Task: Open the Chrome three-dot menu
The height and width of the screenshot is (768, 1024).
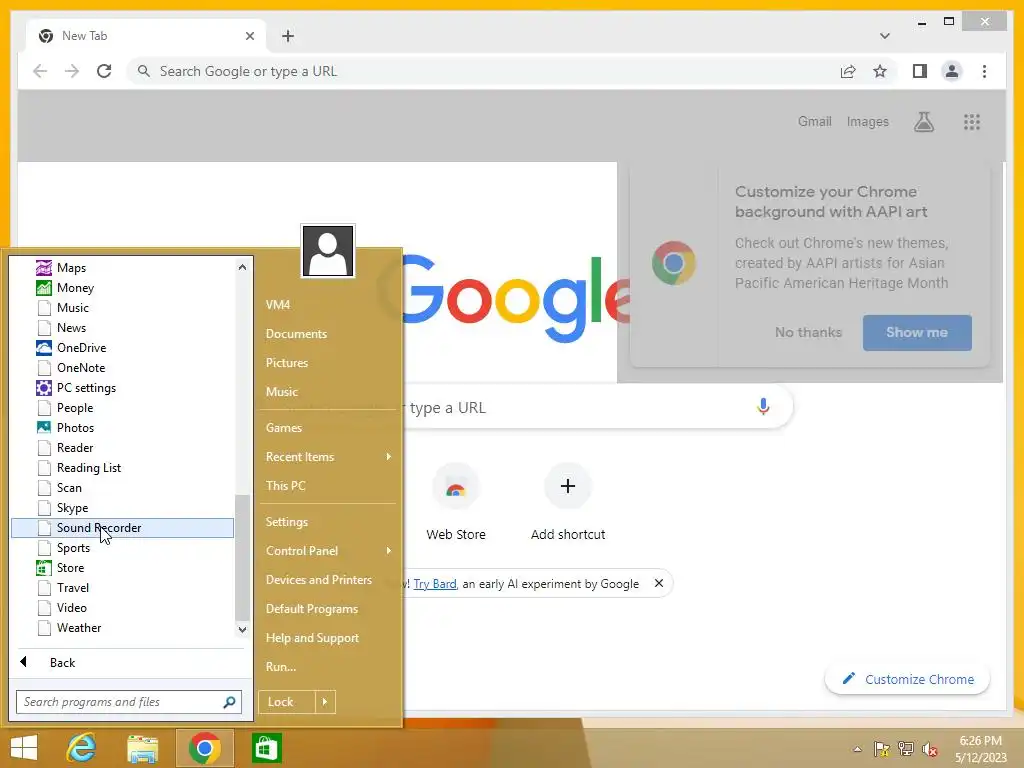Action: tap(984, 71)
